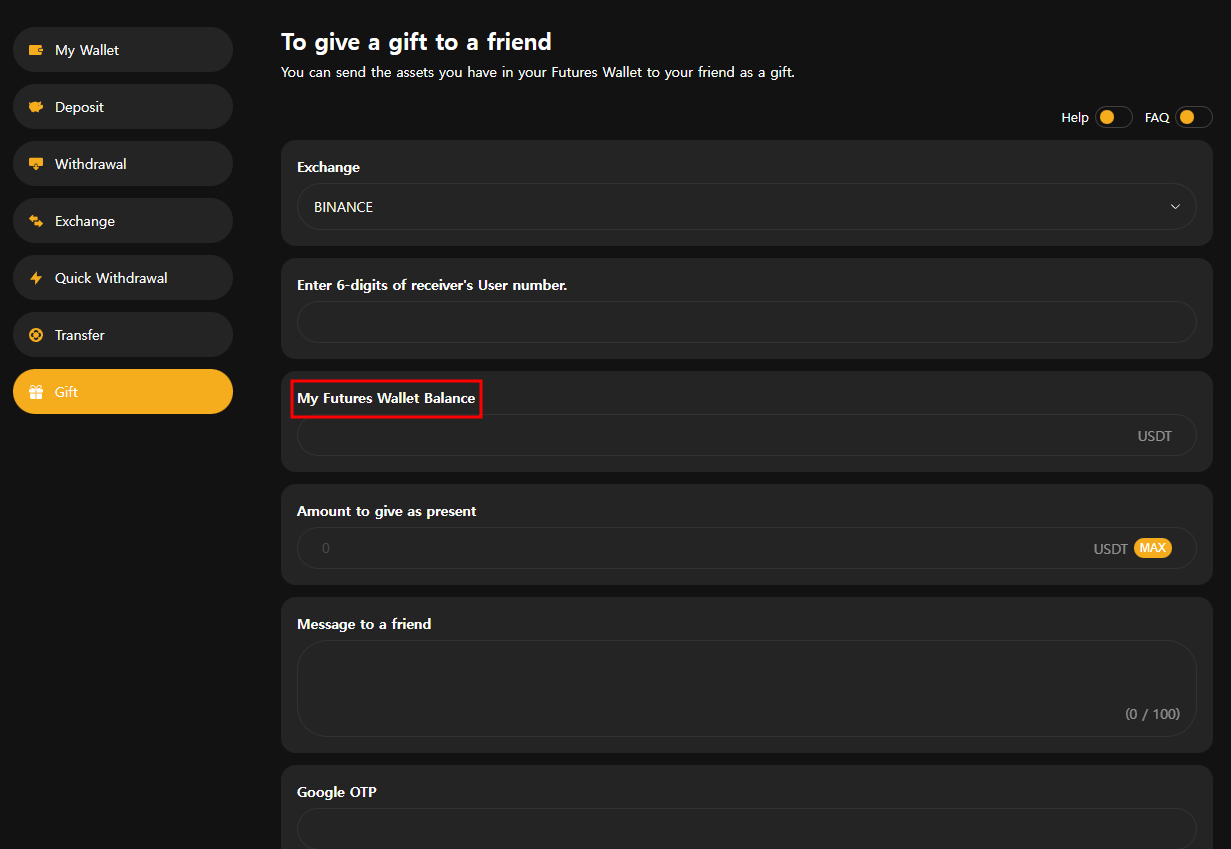This screenshot has width=1231, height=849.
Task: Open the BINANCE exchange dropdown
Action: click(746, 207)
